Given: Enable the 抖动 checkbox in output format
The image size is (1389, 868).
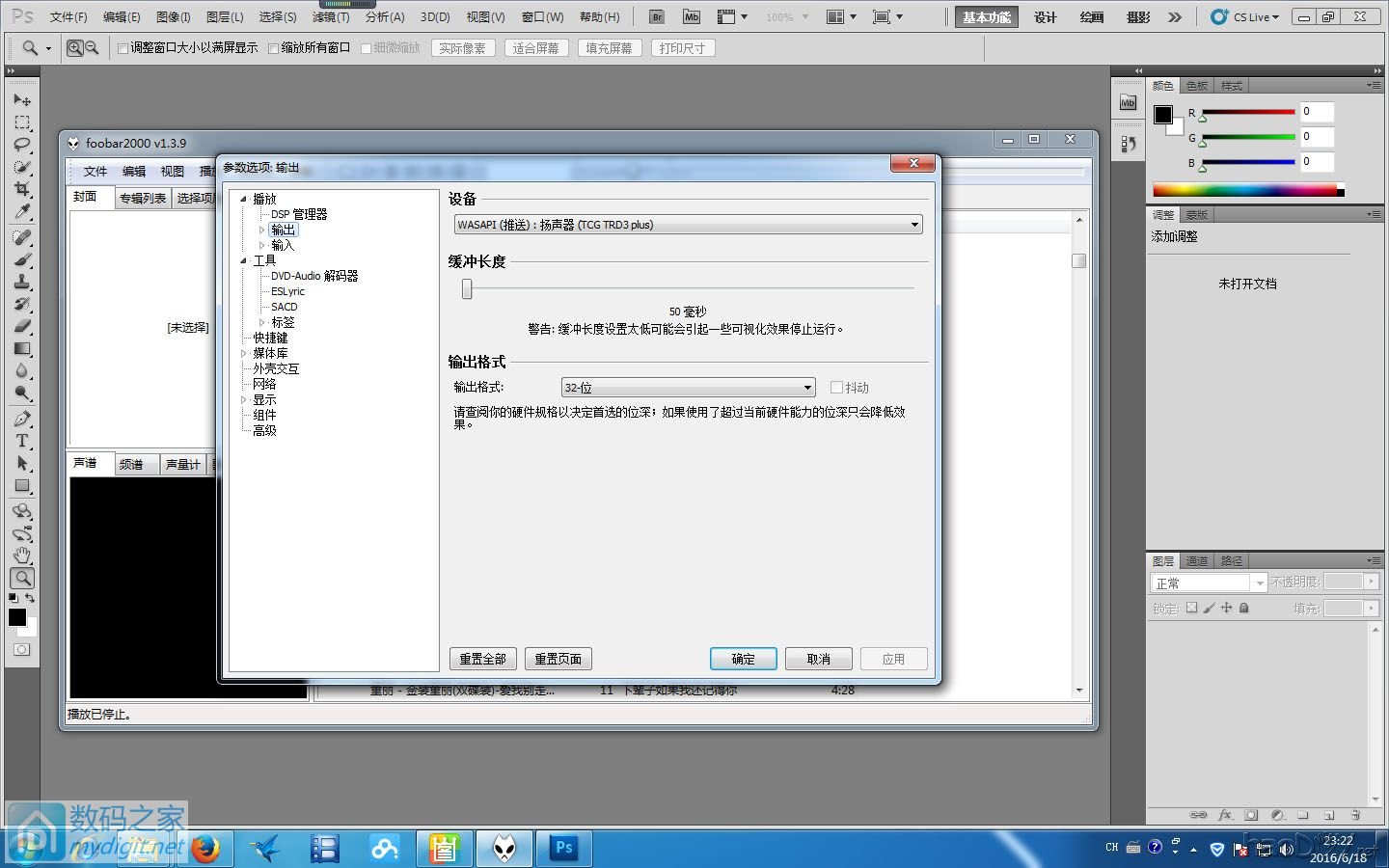Looking at the screenshot, I should pyautogui.click(x=838, y=387).
